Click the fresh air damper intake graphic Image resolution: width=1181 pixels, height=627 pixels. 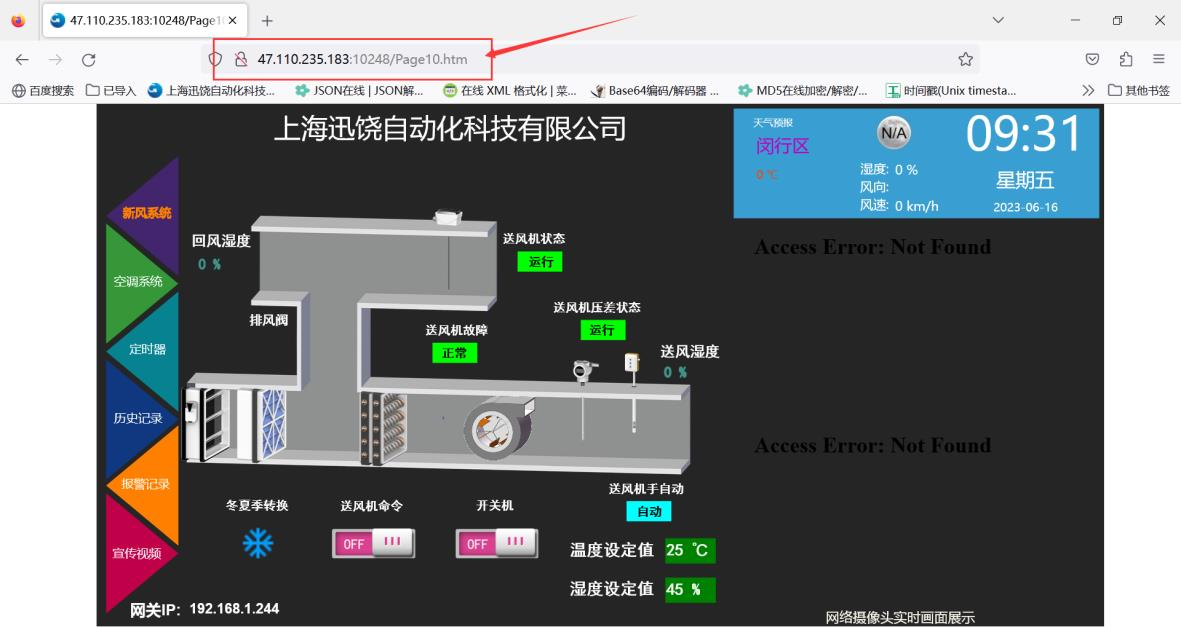(x=207, y=424)
